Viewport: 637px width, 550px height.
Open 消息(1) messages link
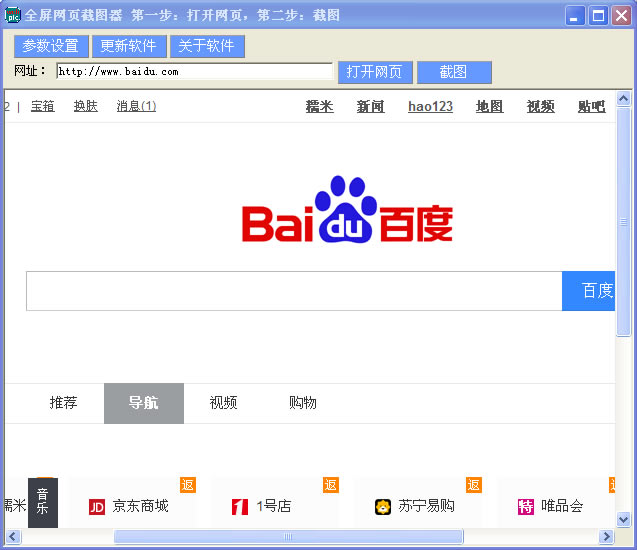tap(136, 106)
